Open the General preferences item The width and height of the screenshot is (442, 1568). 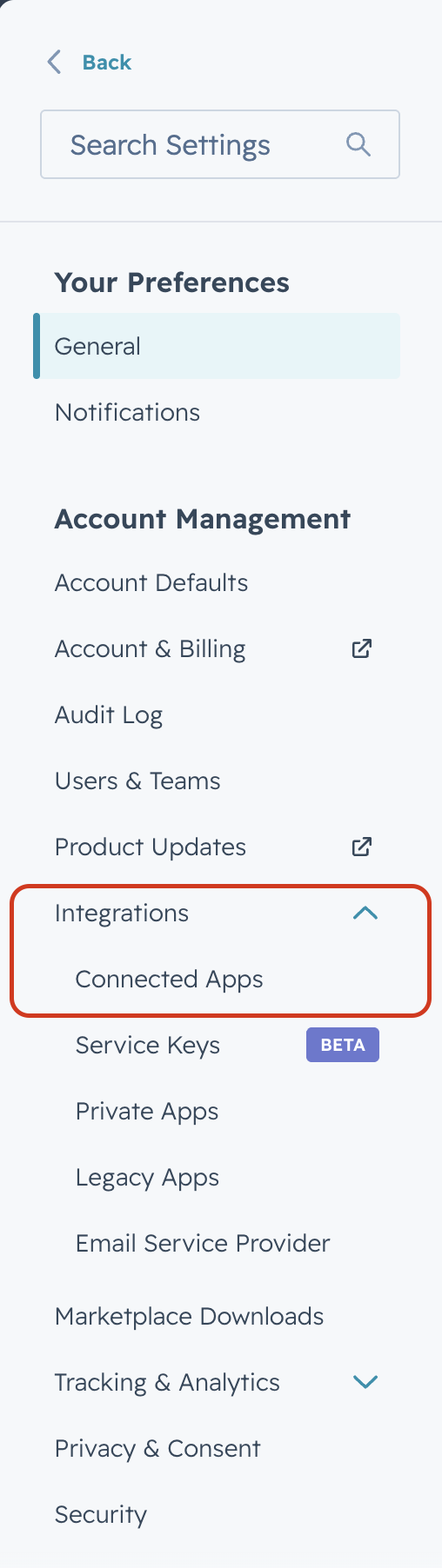(217, 346)
